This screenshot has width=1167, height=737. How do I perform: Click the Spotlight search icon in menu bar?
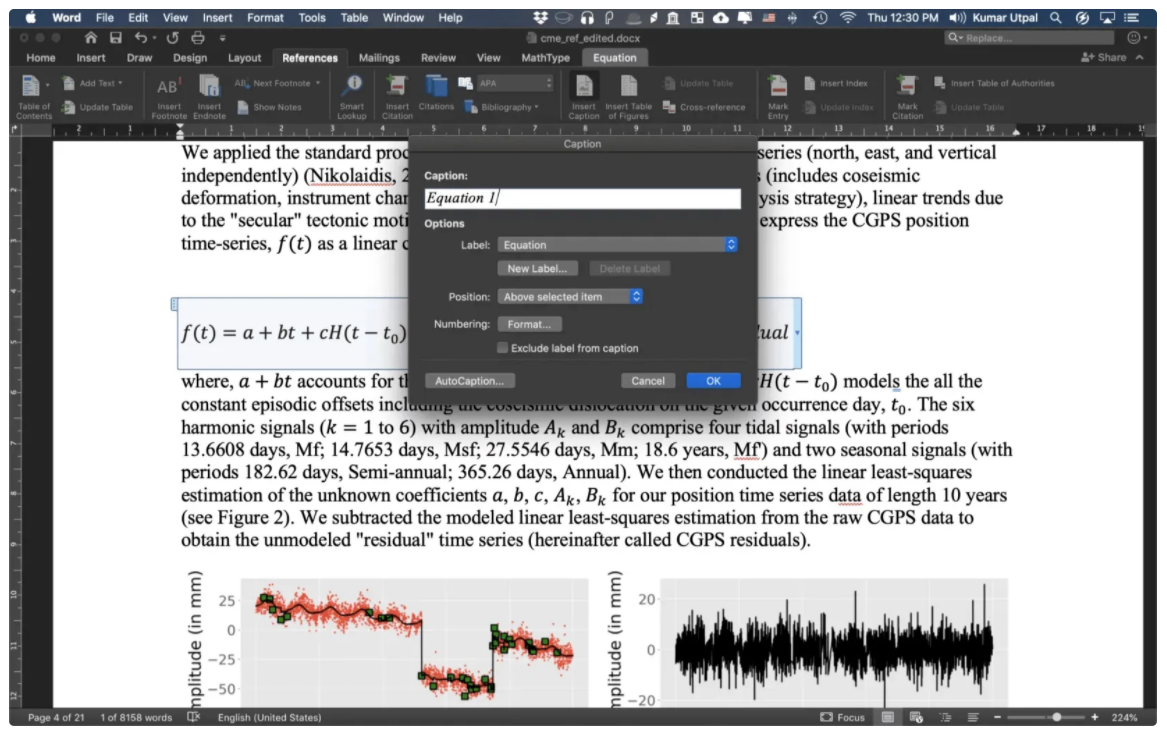point(1055,17)
